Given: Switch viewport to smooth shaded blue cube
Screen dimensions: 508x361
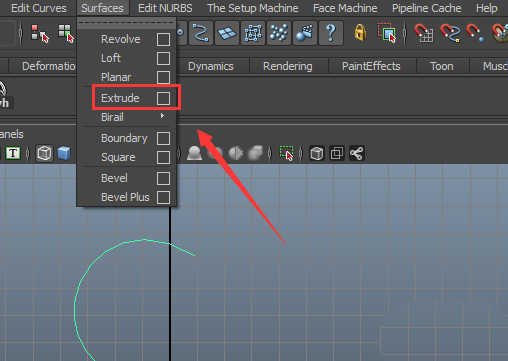Looking at the screenshot, I should (x=64, y=153).
